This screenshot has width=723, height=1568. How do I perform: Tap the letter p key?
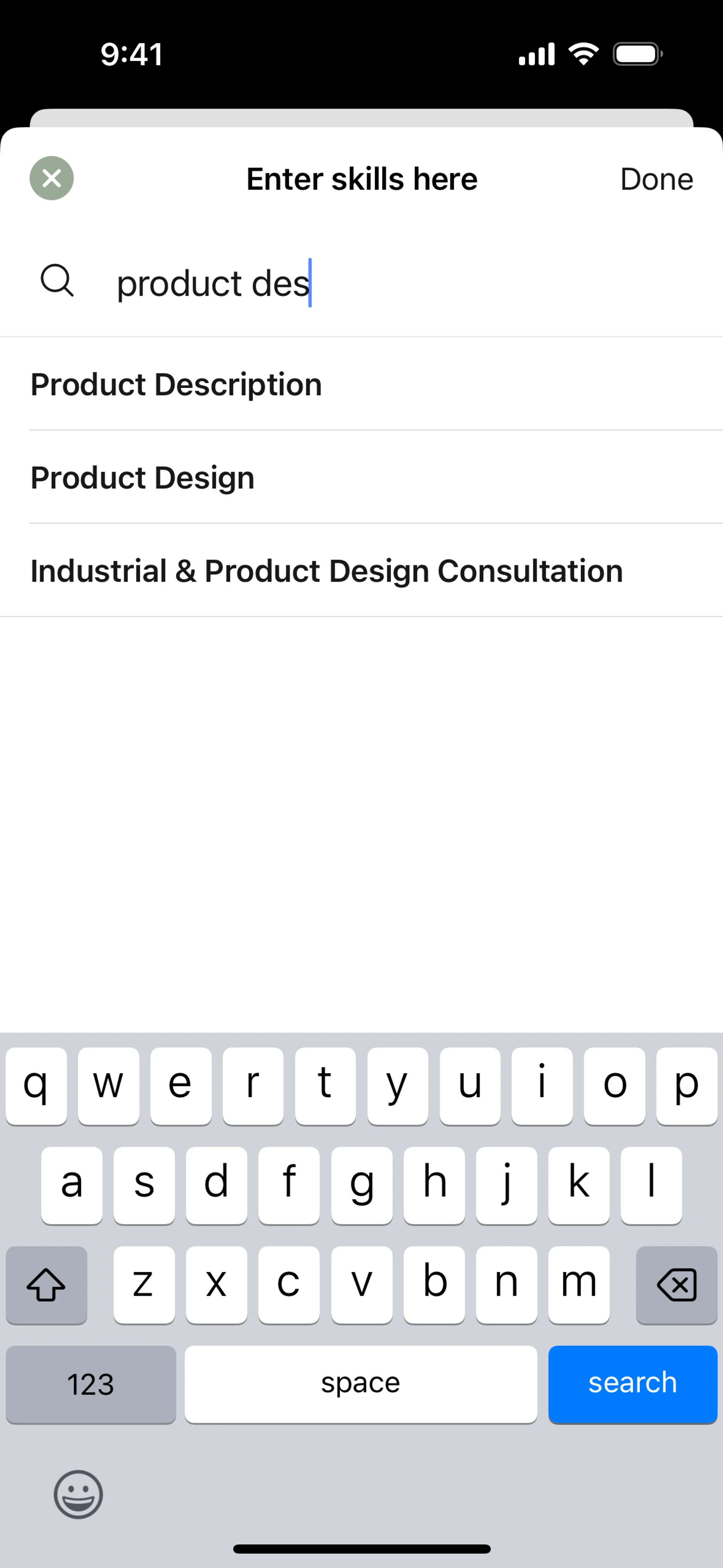tap(686, 1085)
